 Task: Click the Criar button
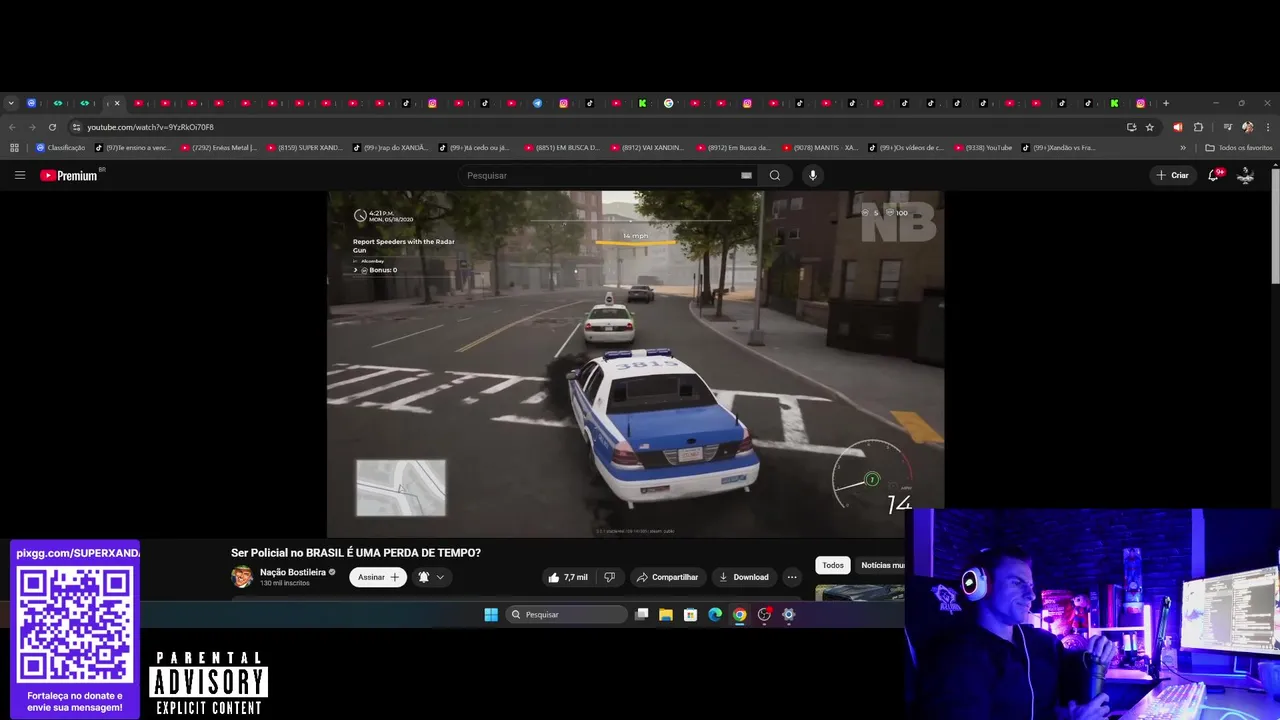tap(1172, 175)
